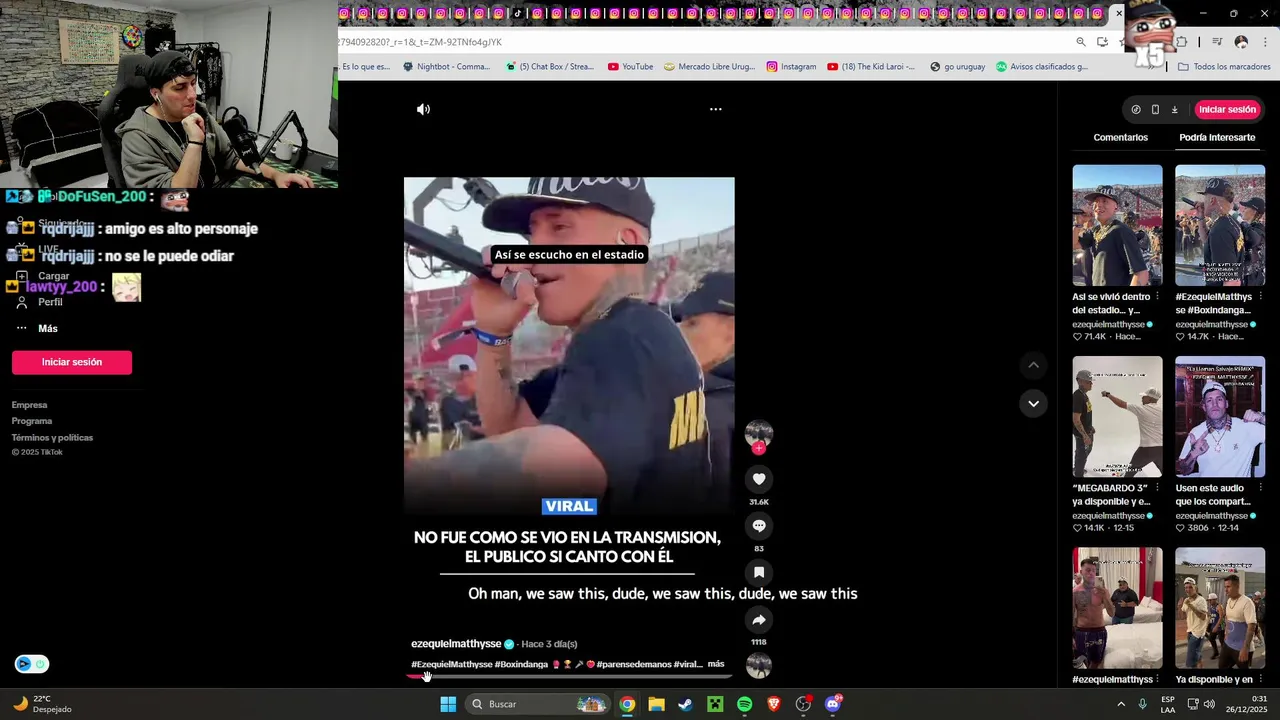Show hidden system tray icons chevron
1280x720 pixels.
click(x=1121, y=704)
